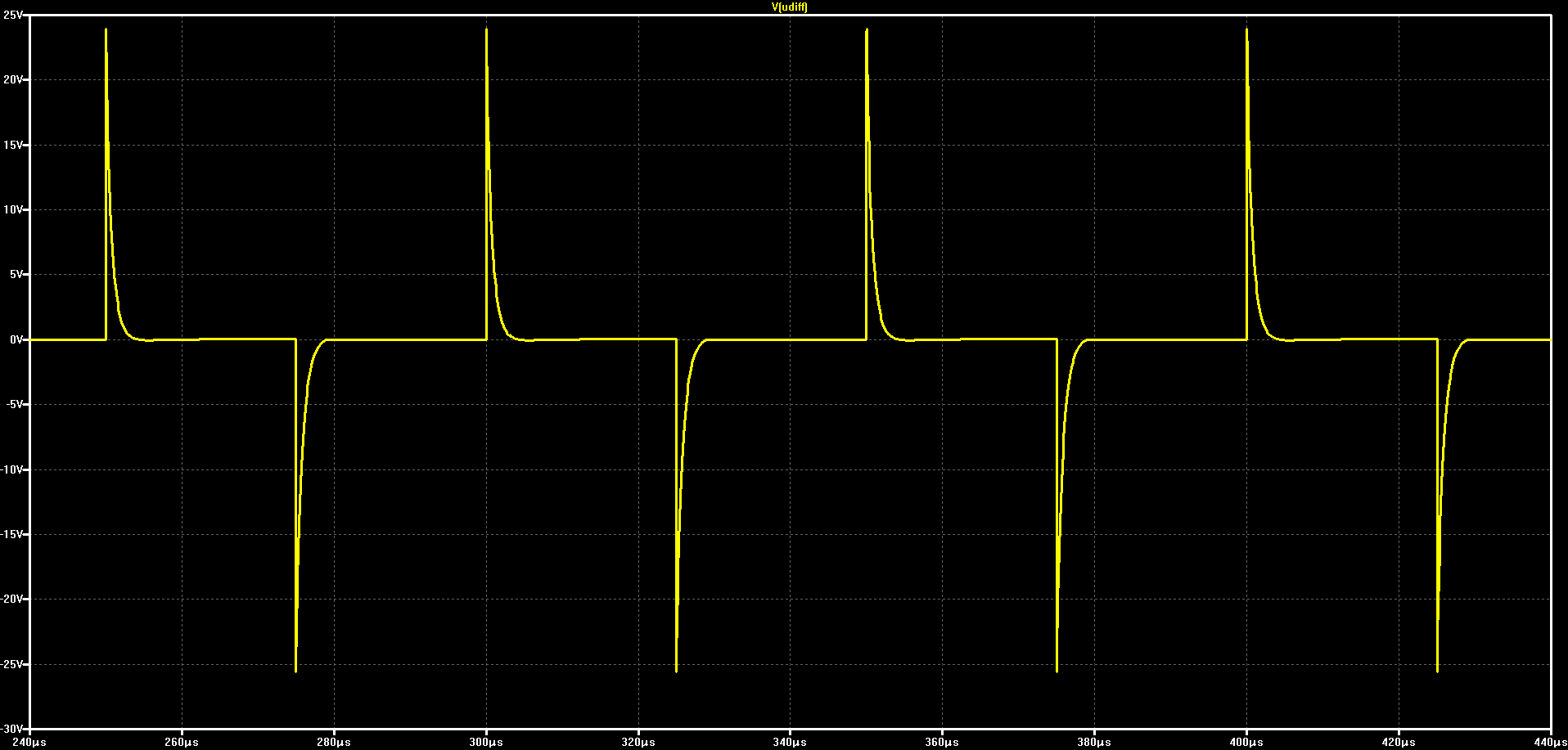Click the V(udiff) trace label
The image size is (1568, 750).
[789, 7]
